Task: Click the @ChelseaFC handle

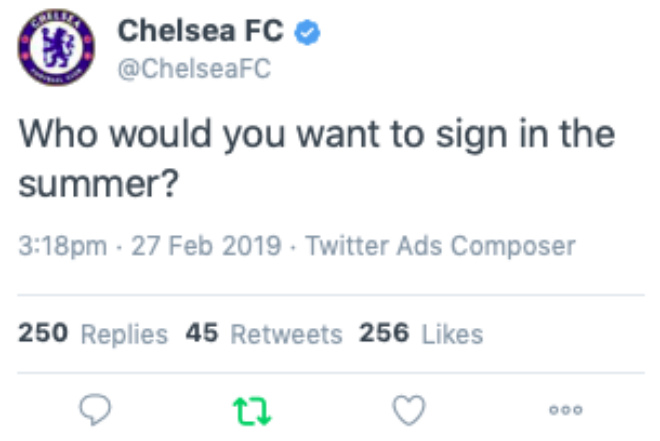Action: pyautogui.click(x=195, y=69)
